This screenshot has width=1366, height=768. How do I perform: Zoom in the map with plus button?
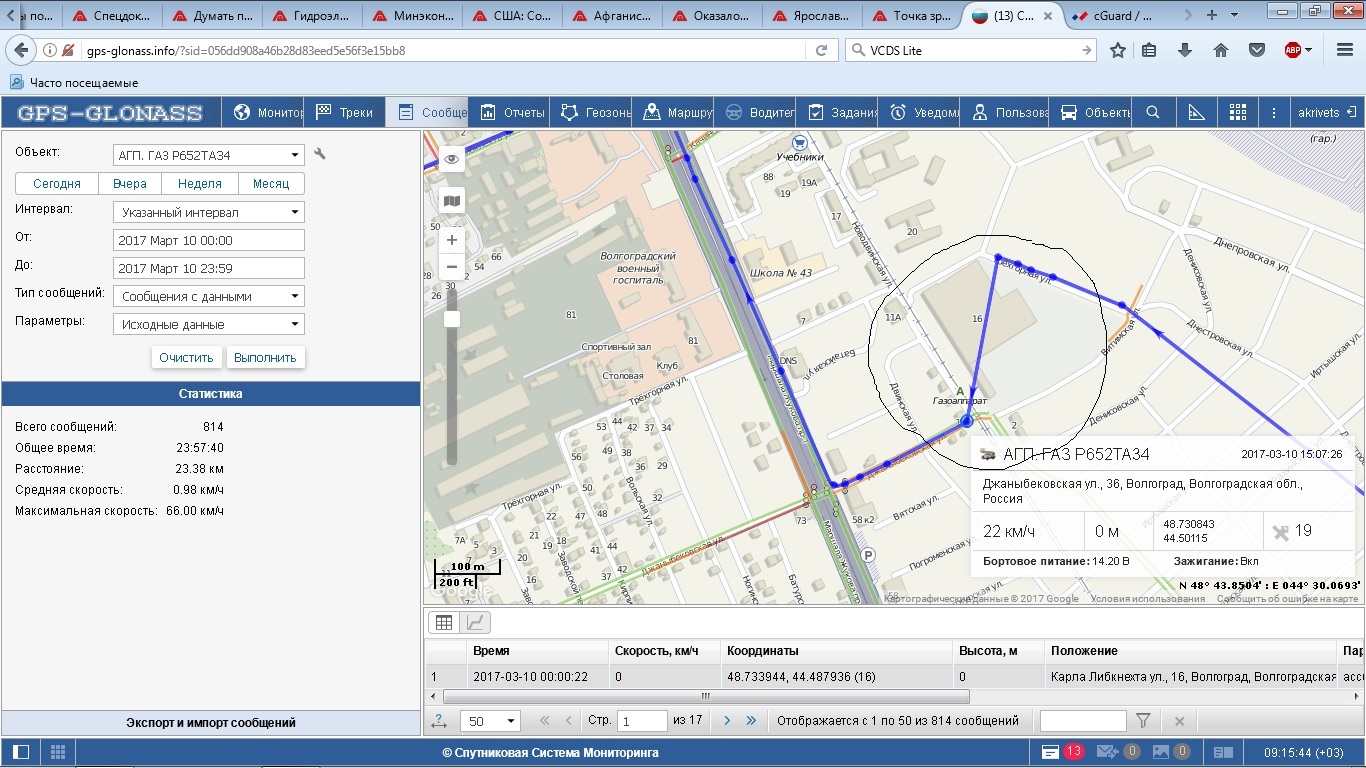point(452,240)
